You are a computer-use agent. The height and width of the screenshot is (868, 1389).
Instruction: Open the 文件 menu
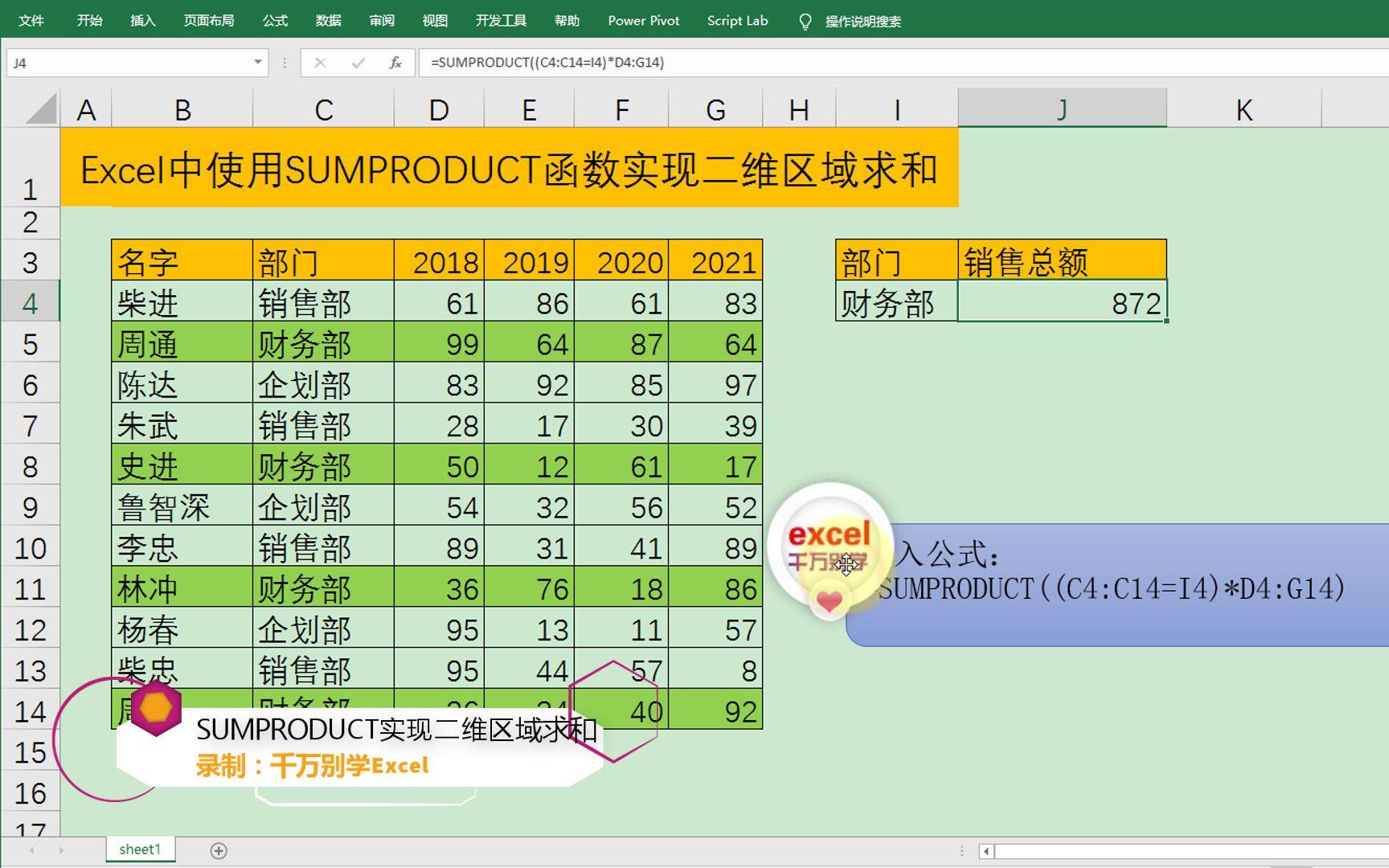pyautogui.click(x=31, y=21)
